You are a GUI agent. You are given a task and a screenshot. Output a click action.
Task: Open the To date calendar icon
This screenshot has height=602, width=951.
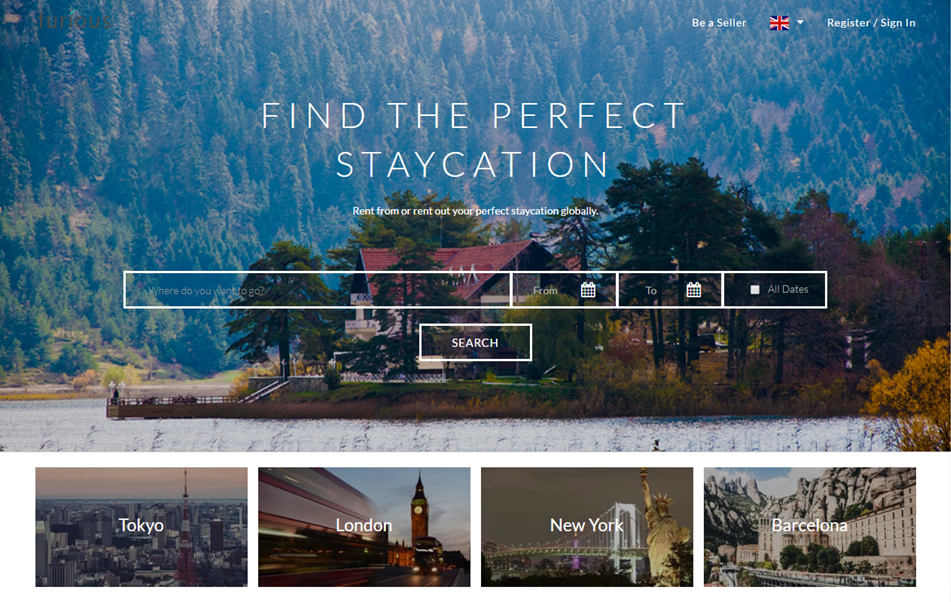(x=693, y=290)
